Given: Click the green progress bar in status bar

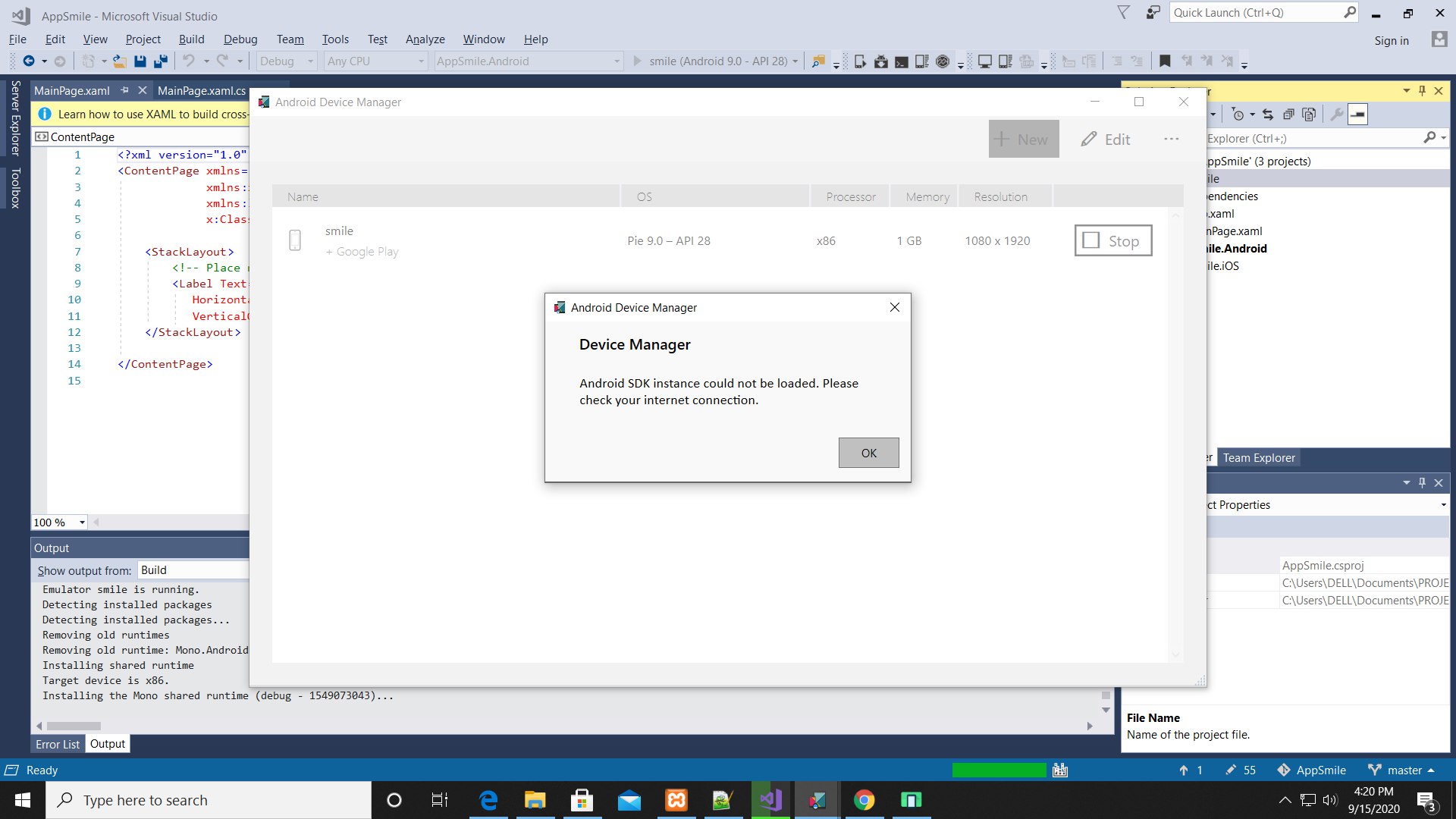Looking at the screenshot, I should click(999, 770).
